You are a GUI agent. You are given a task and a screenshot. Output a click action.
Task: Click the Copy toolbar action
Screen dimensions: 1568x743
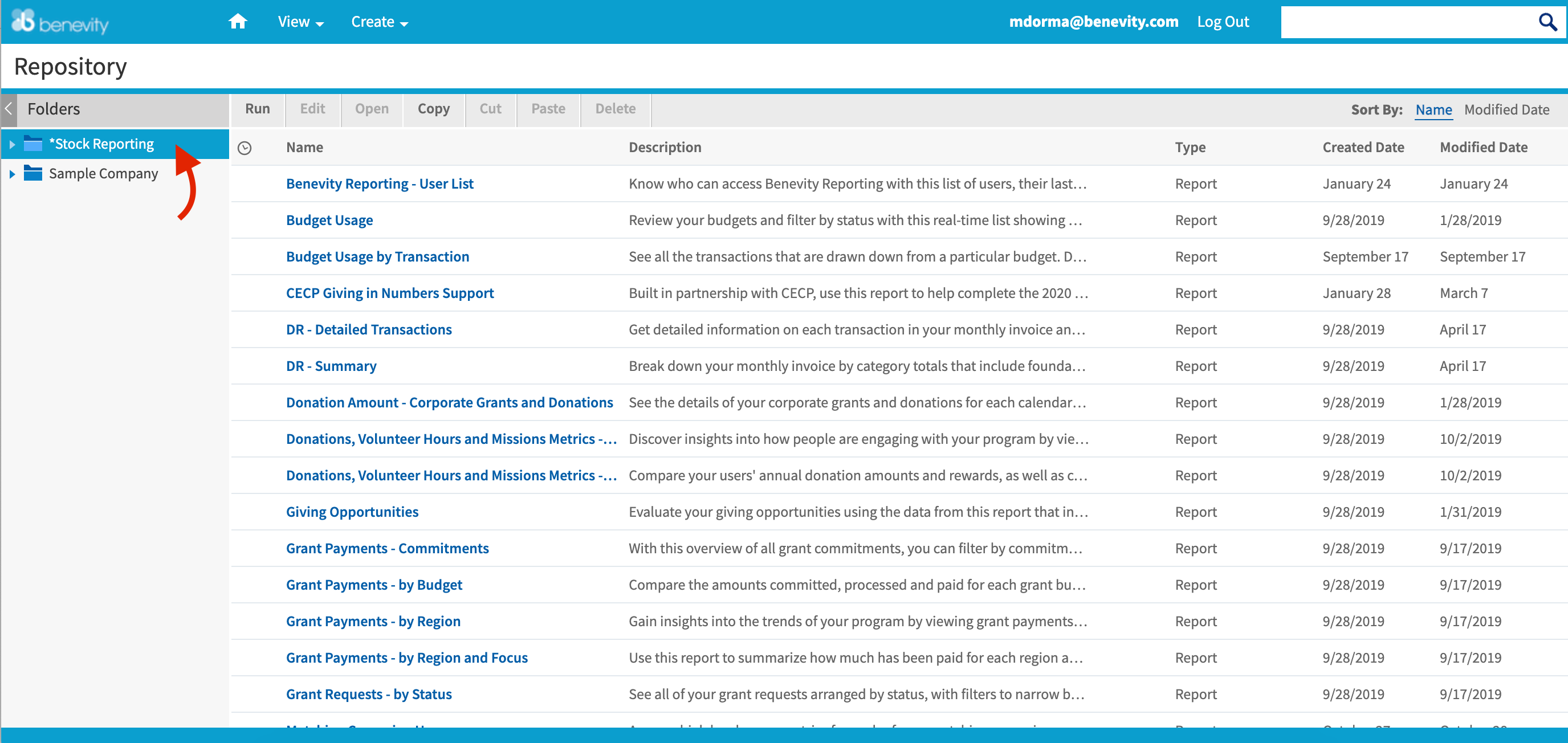pyautogui.click(x=433, y=109)
